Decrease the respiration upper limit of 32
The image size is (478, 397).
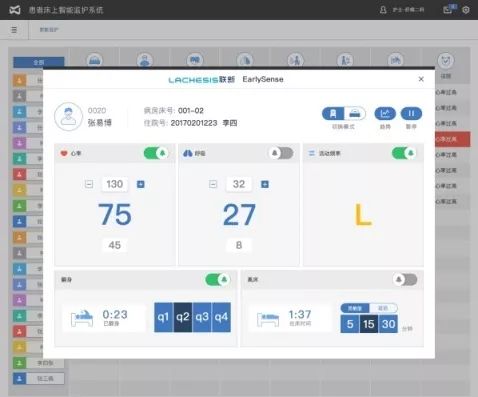coord(213,184)
